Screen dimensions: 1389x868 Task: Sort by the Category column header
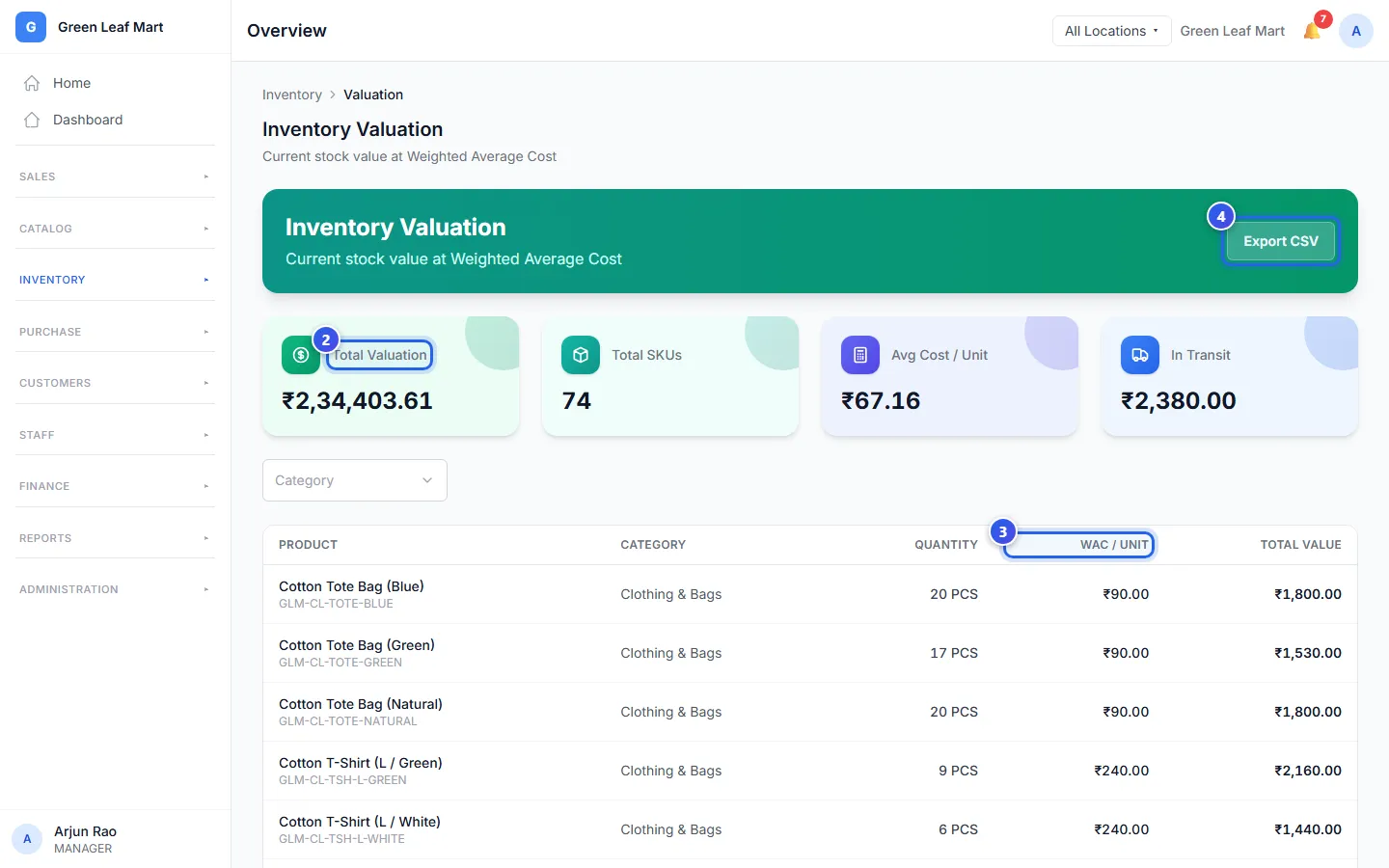[x=653, y=545]
